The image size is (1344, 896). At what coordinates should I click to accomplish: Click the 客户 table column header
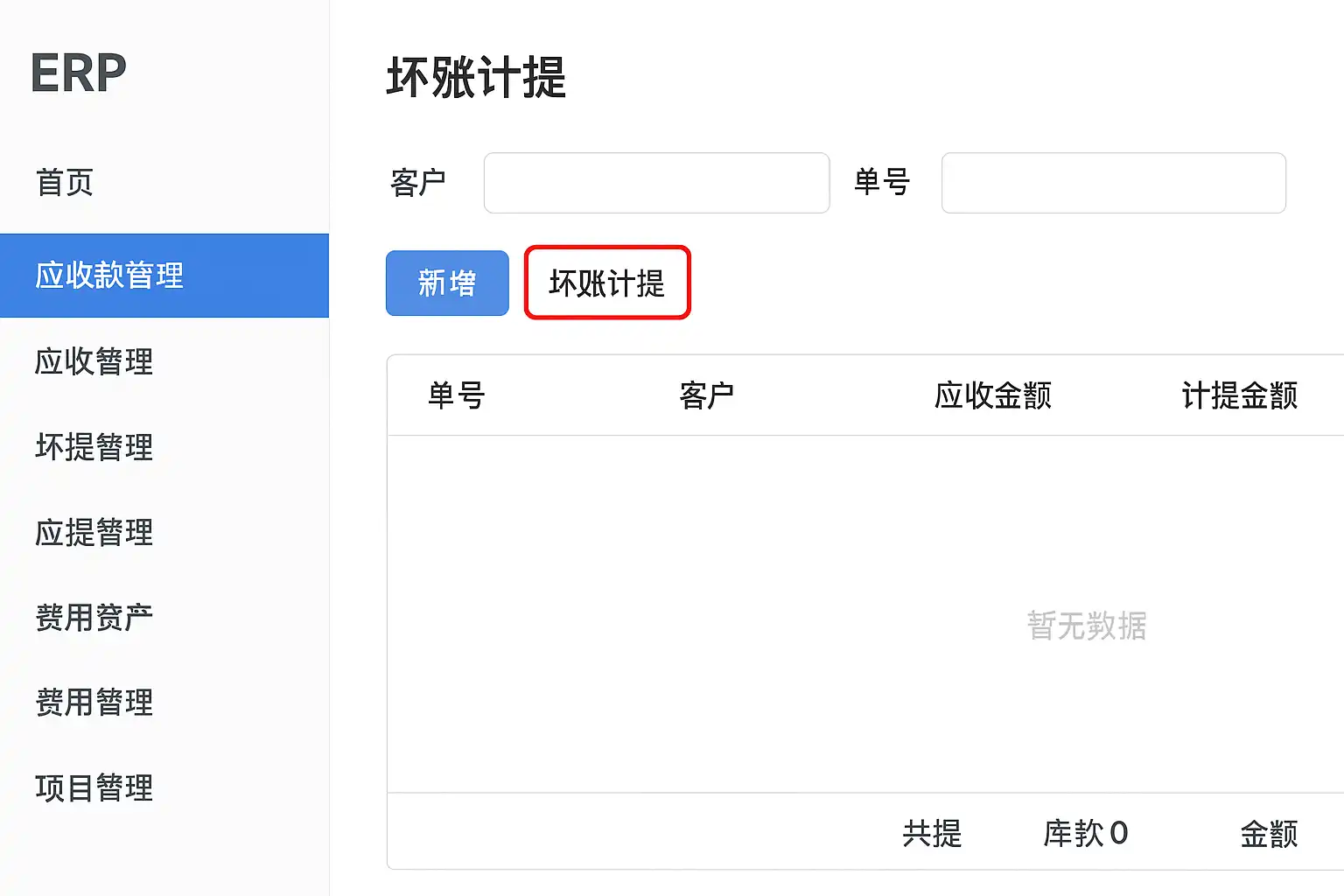click(706, 395)
